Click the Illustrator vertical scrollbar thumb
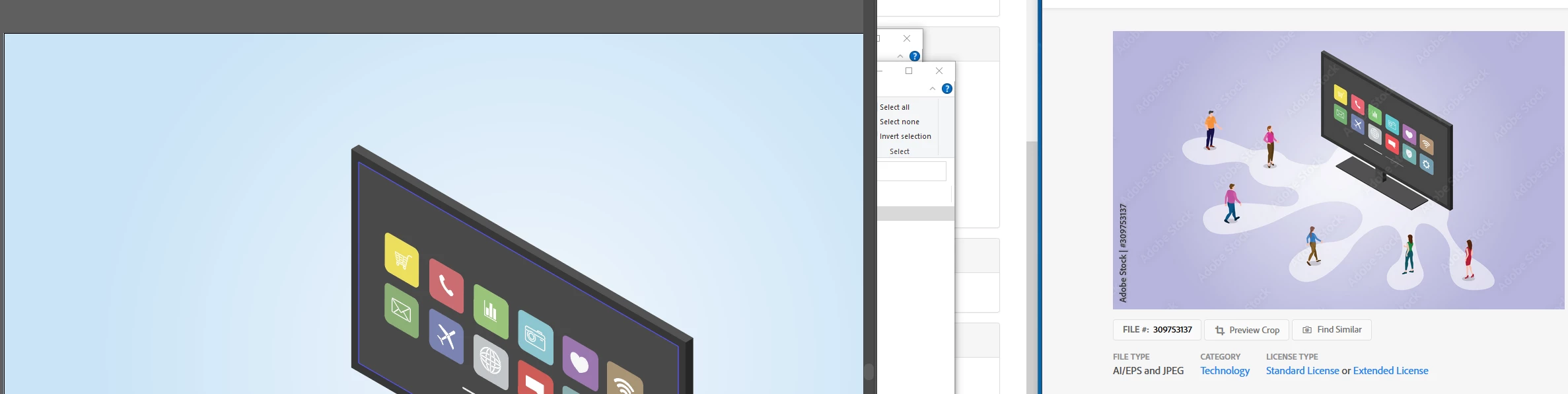Viewport: 1568px width, 394px height. 869,372
